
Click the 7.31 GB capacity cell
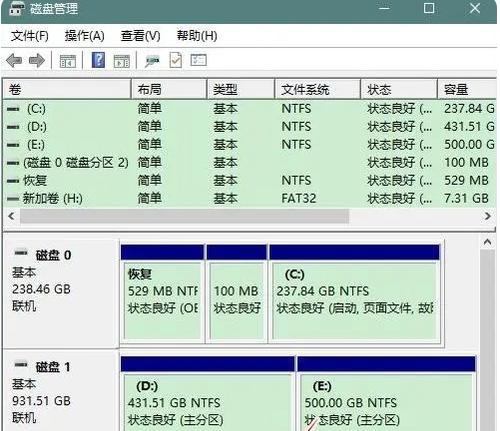(x=466, y=199)
